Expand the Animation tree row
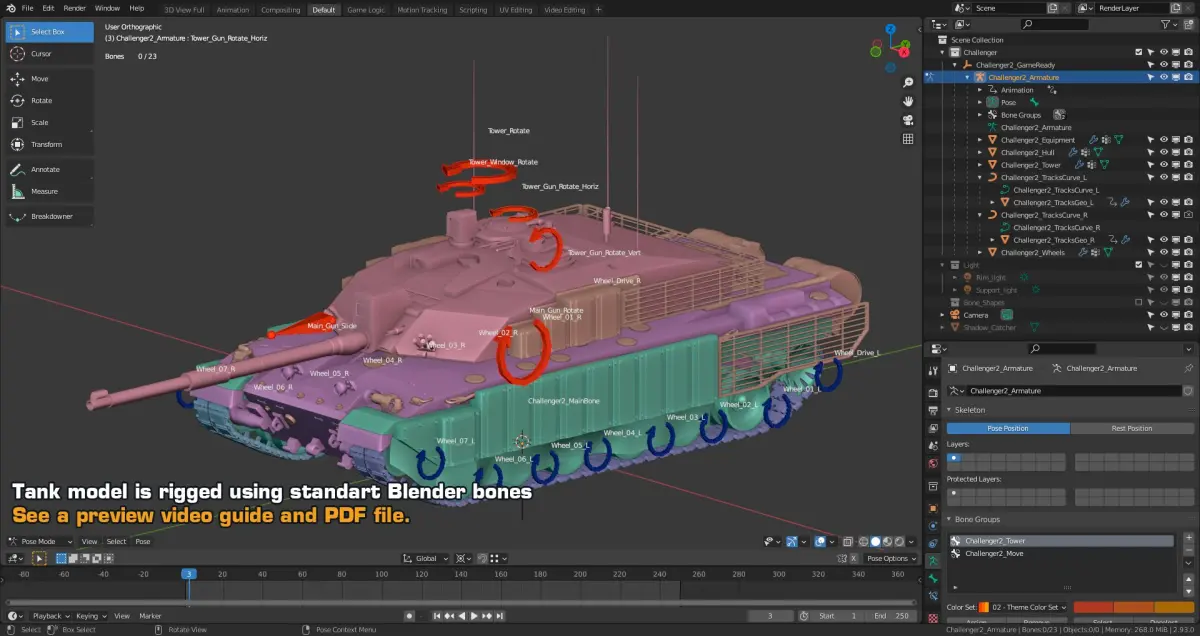 (x=980, y=90)
